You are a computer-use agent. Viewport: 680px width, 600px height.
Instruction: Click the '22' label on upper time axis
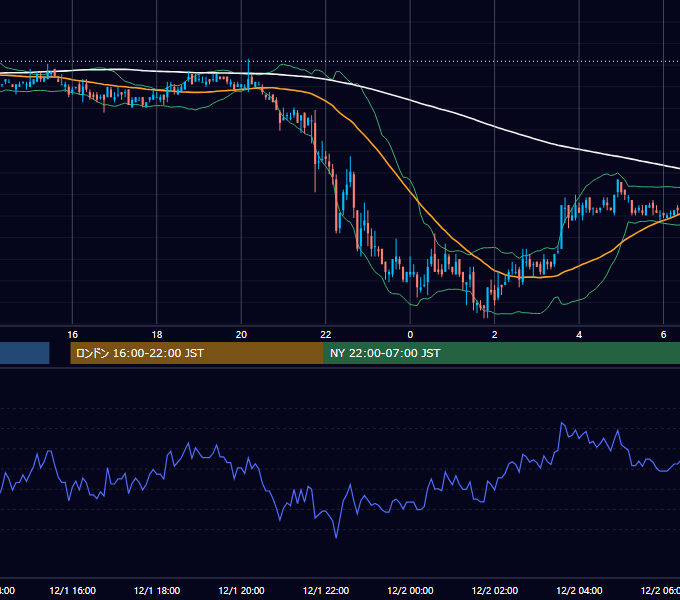326,335
